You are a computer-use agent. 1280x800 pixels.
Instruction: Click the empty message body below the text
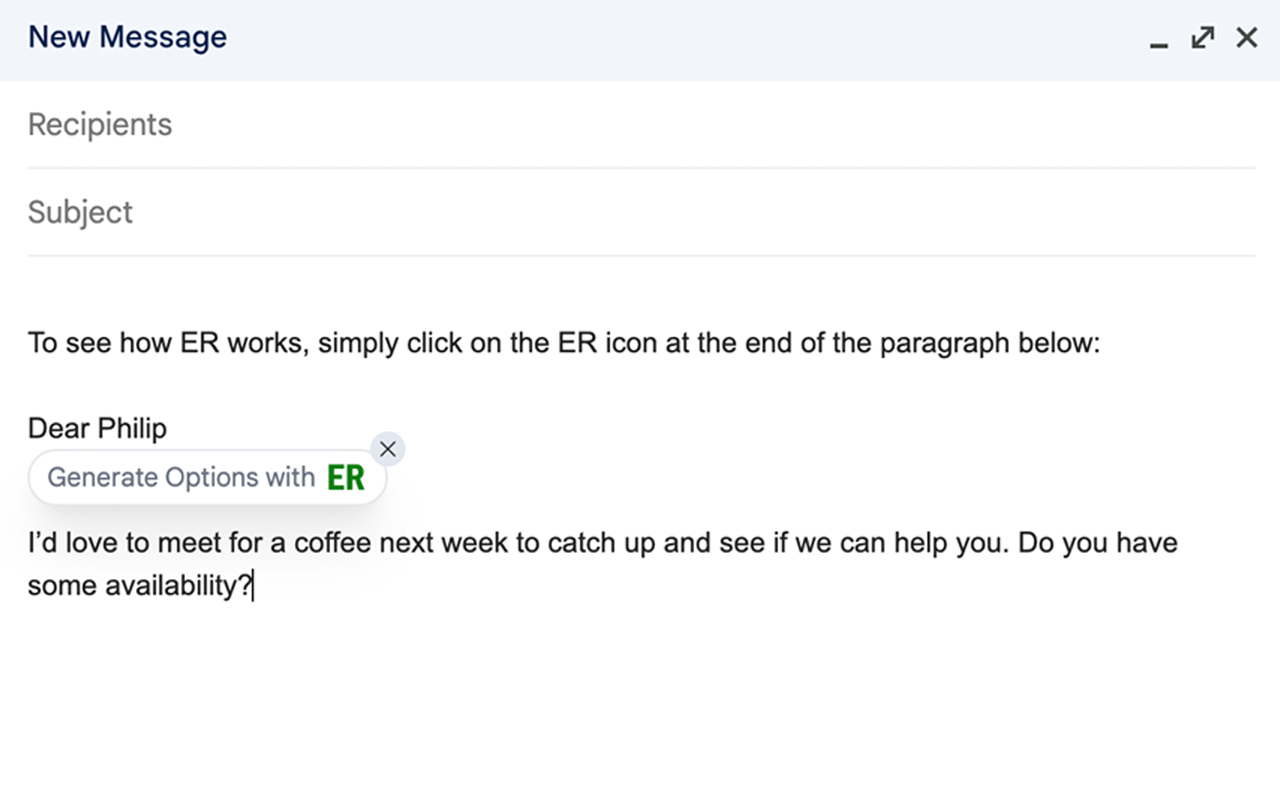pos(640,700)
